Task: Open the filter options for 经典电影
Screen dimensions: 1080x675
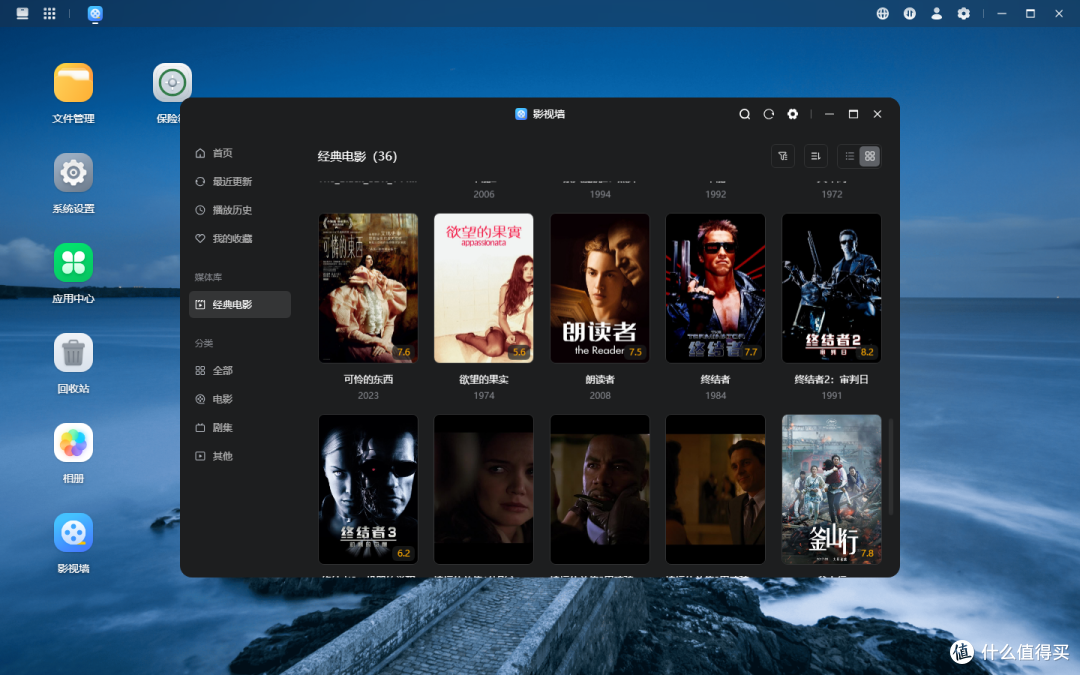Action: click(x=783, y=156)
